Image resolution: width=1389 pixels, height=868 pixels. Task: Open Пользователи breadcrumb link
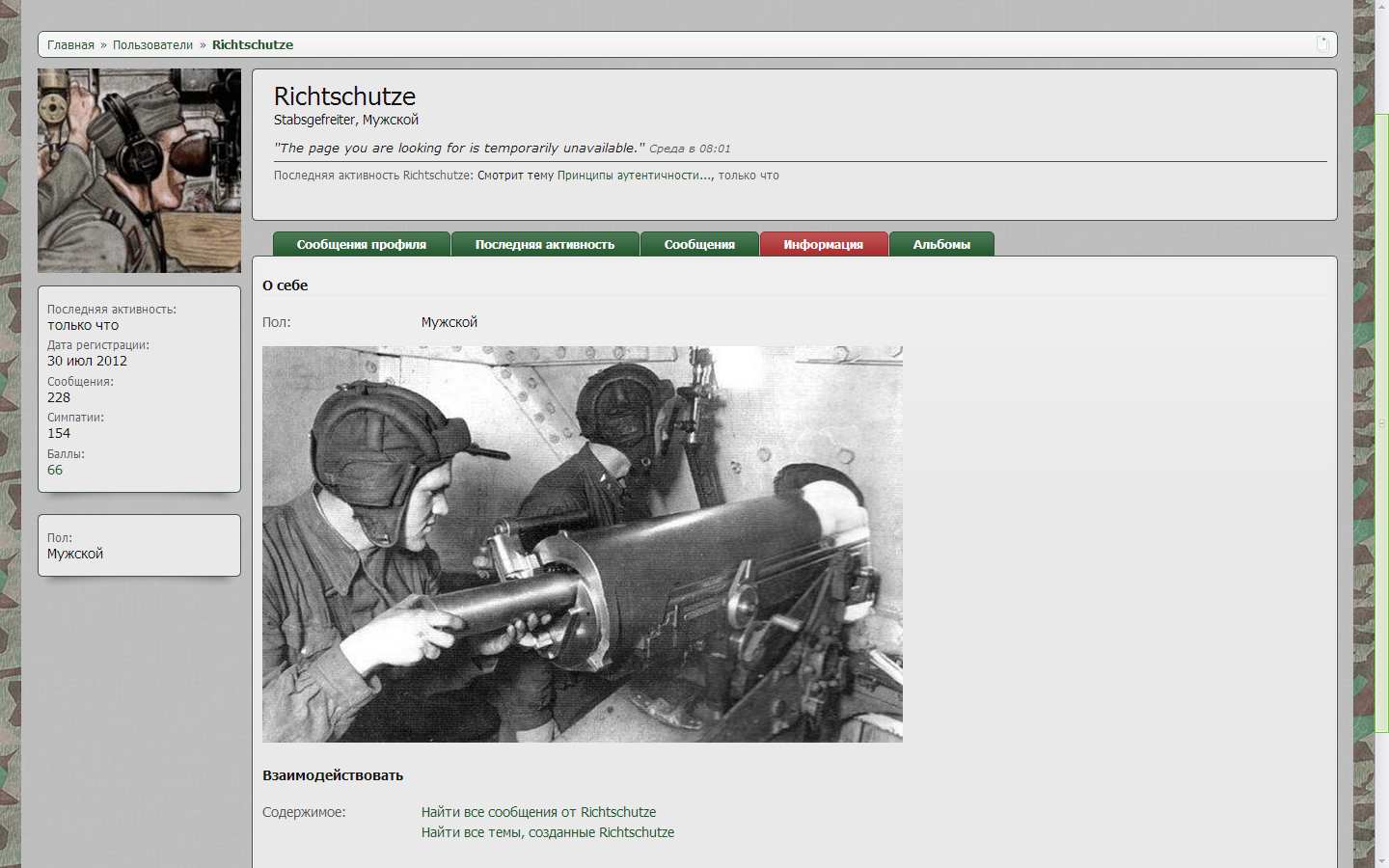pos(152,45)
